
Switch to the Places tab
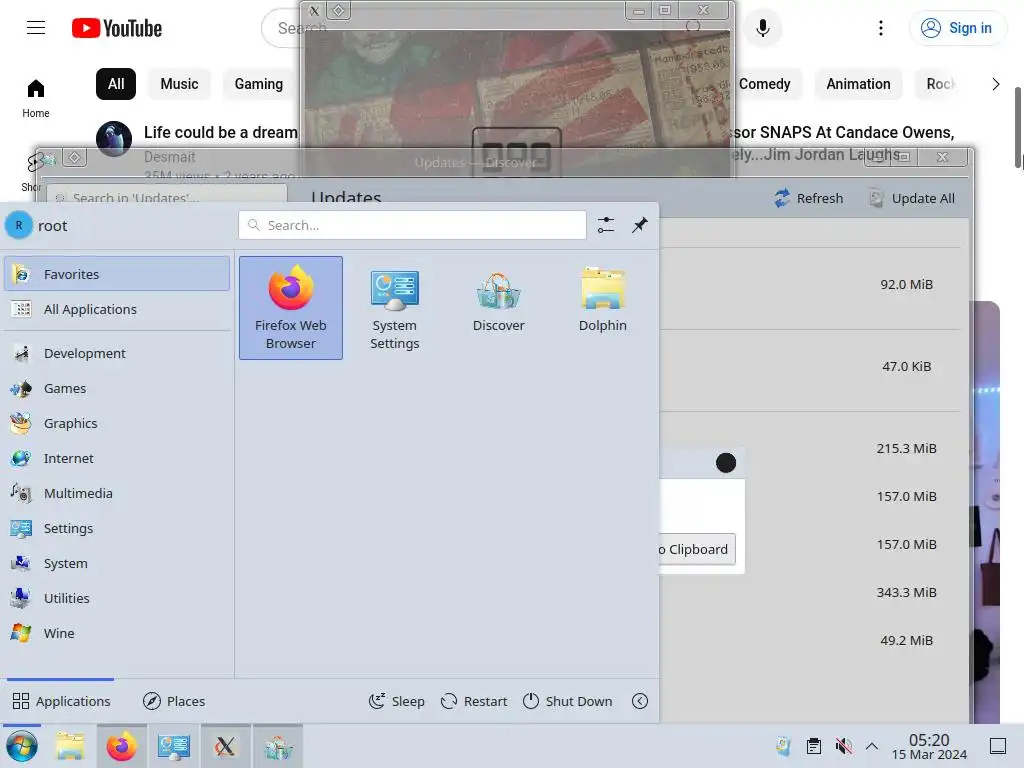(174, 701)
